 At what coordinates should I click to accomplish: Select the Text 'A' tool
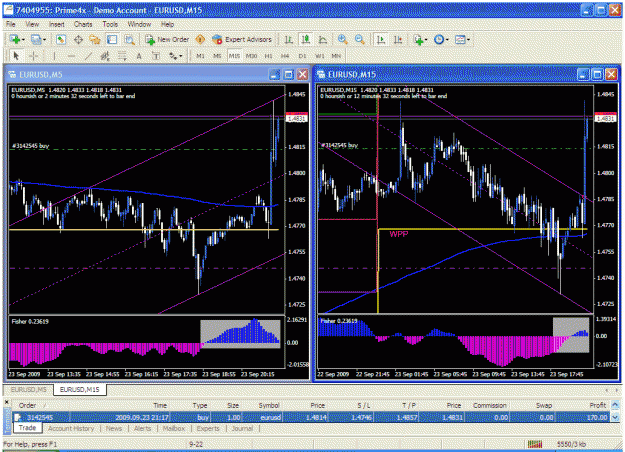(139, 56)
